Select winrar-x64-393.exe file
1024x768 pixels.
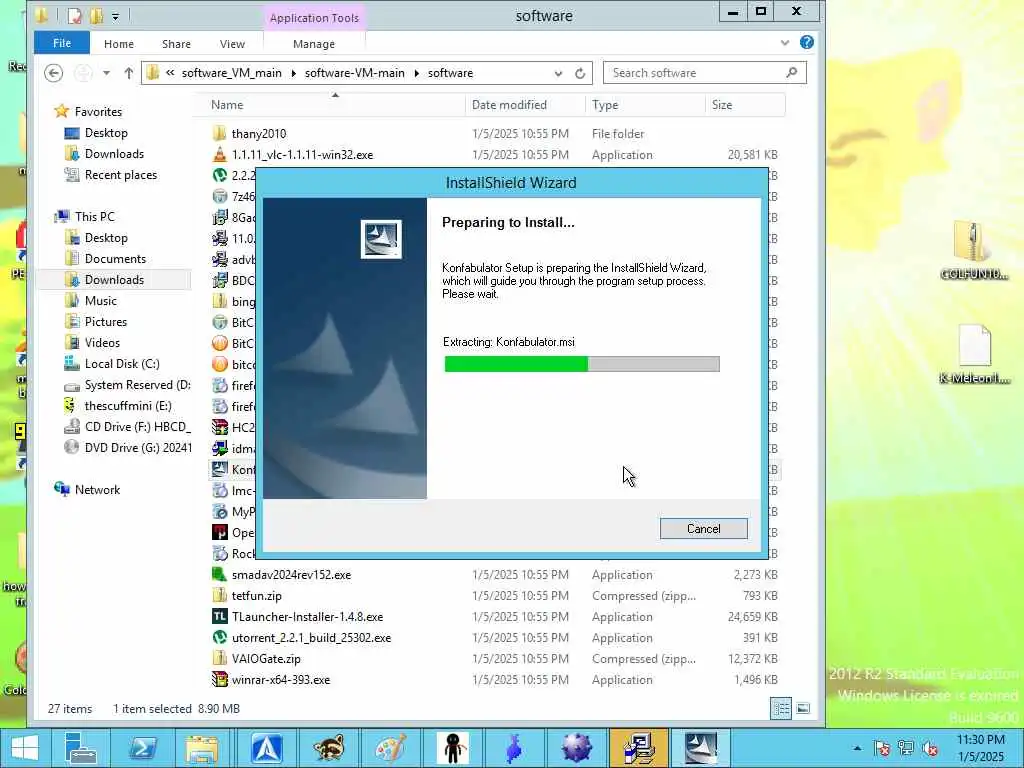[x=281, y=679]
